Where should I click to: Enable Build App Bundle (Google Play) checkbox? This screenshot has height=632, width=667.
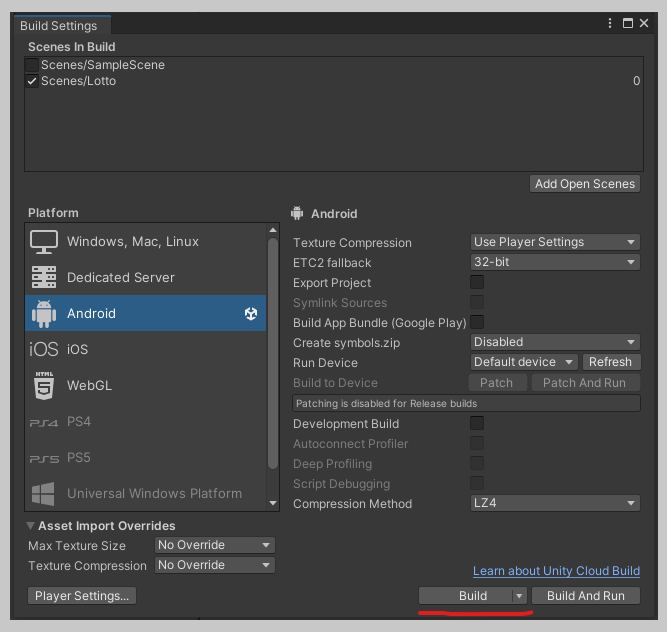point(477,322)
